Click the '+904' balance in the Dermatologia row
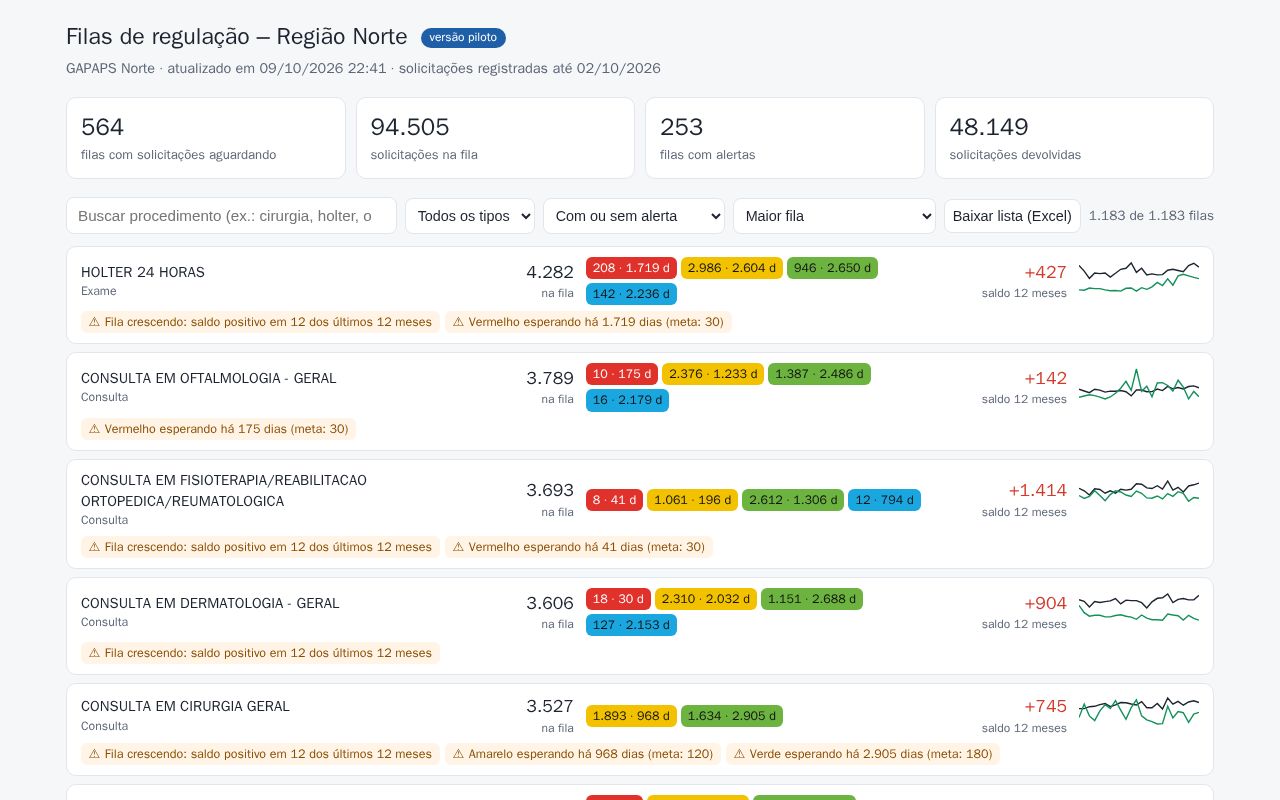The image size is (1280, 800). pyautogui.click(x=1045, y=603)
